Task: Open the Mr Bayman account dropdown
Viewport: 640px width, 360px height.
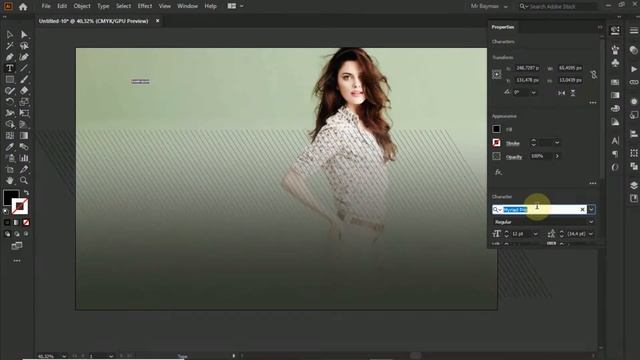Action: (489, 6)
